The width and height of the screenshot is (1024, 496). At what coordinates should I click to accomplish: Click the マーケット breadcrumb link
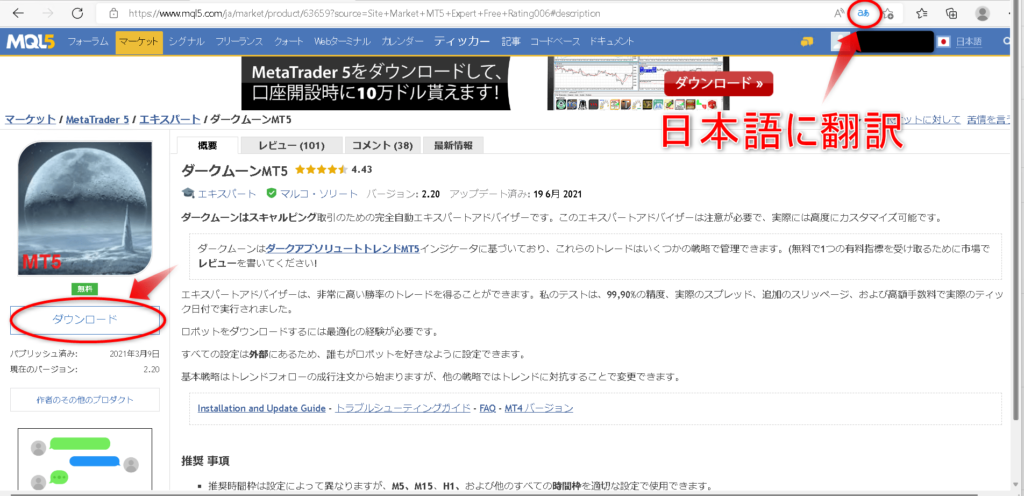pyautogui.click(x=30, y=119)
